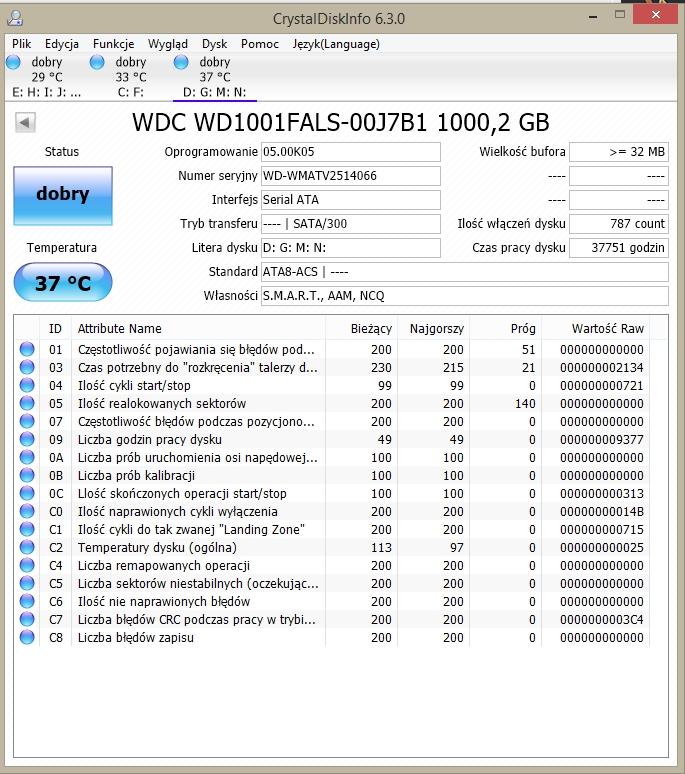Click status orb of attribute 09
This screenshot has width=685, height=774.
[27, 439]
